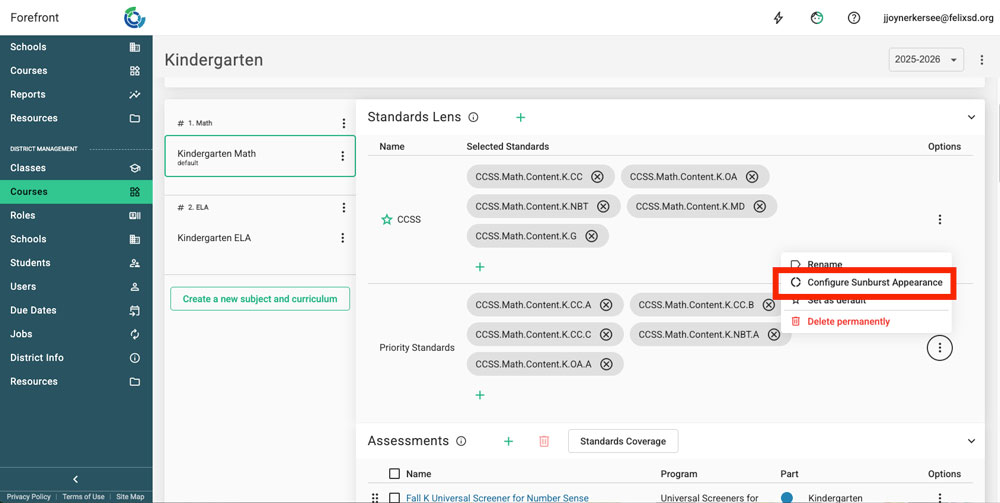This screenshot has width=1000, height=503.
Task: Click the star icon next to CCSS
Action: [387, 219]
